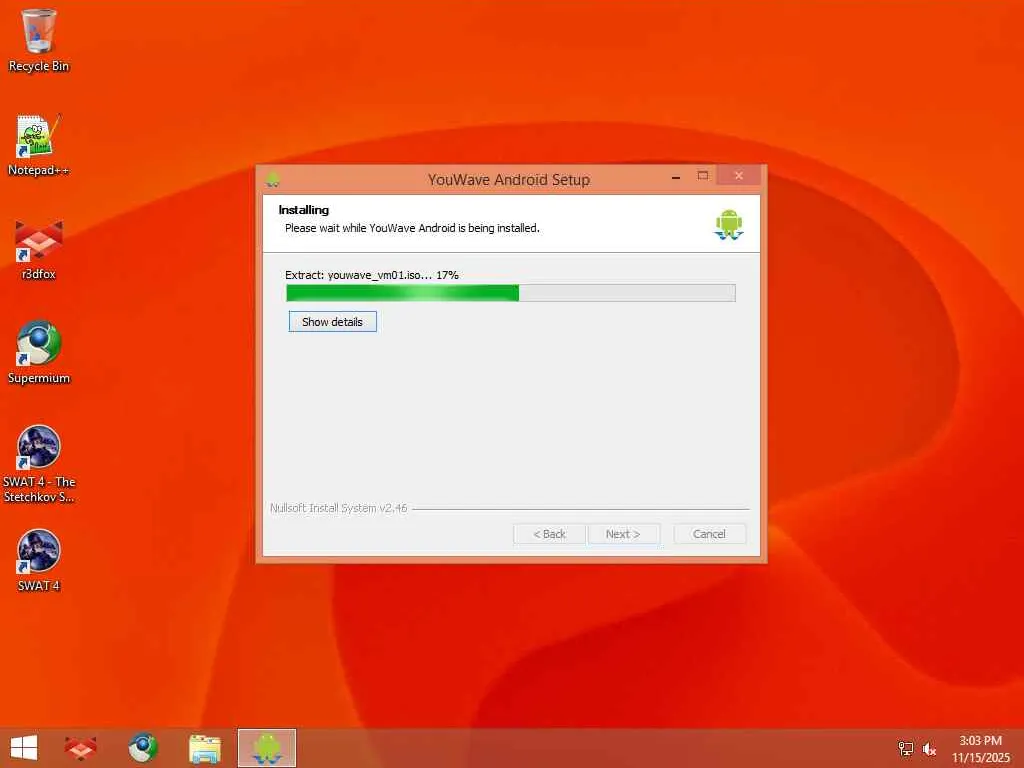Launch Supermium from the taskbar

tap(142, 748)
